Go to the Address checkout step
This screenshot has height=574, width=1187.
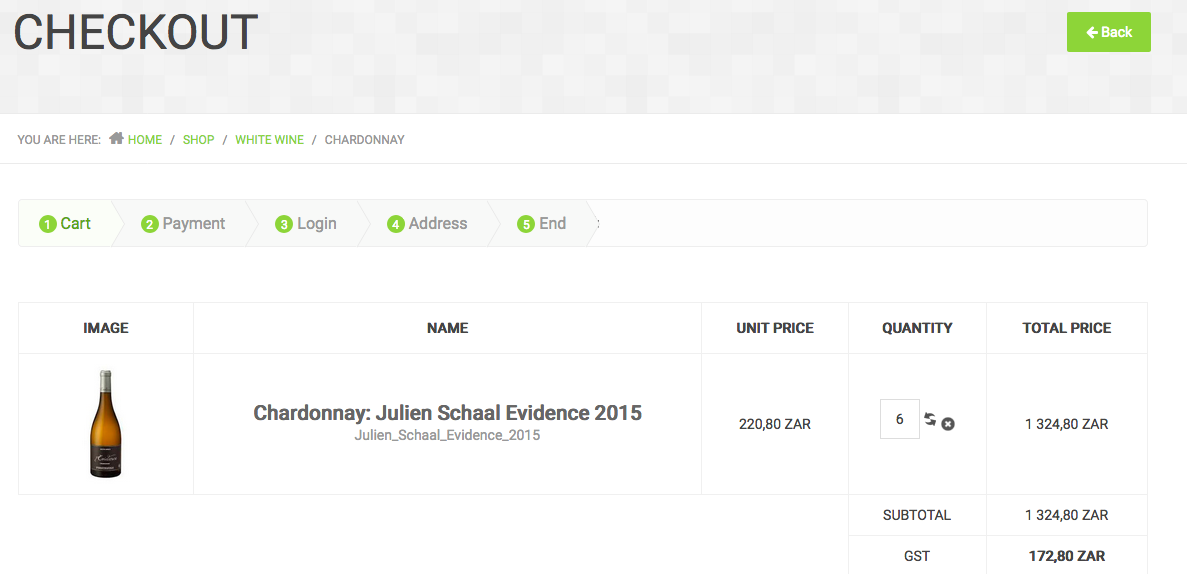point(428,224)
